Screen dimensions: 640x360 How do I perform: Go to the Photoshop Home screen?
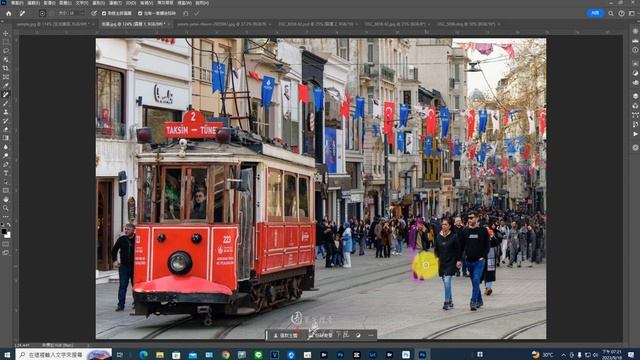9,13
